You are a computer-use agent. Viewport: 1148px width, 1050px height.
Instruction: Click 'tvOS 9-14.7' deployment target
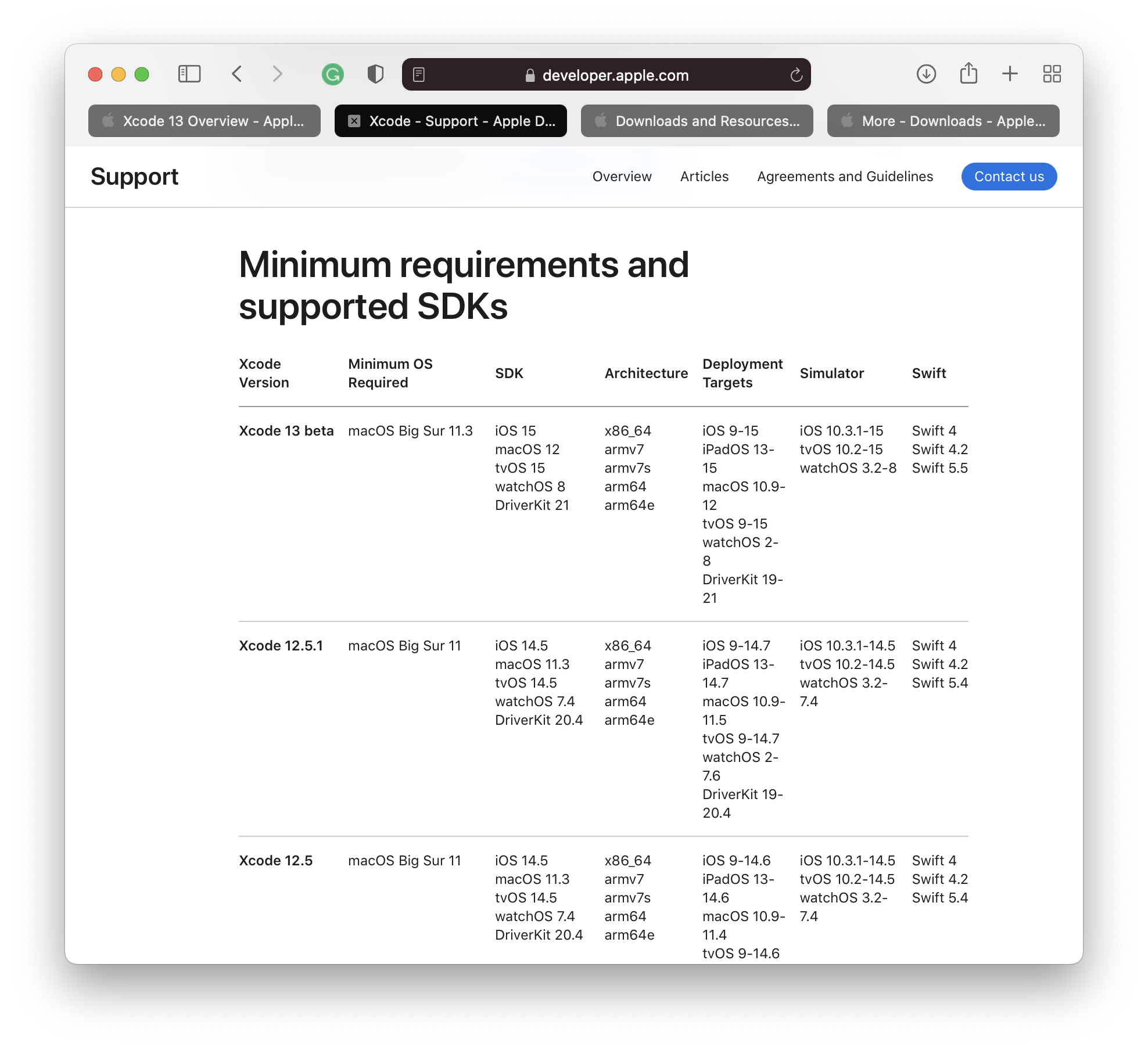coord(741,739)
